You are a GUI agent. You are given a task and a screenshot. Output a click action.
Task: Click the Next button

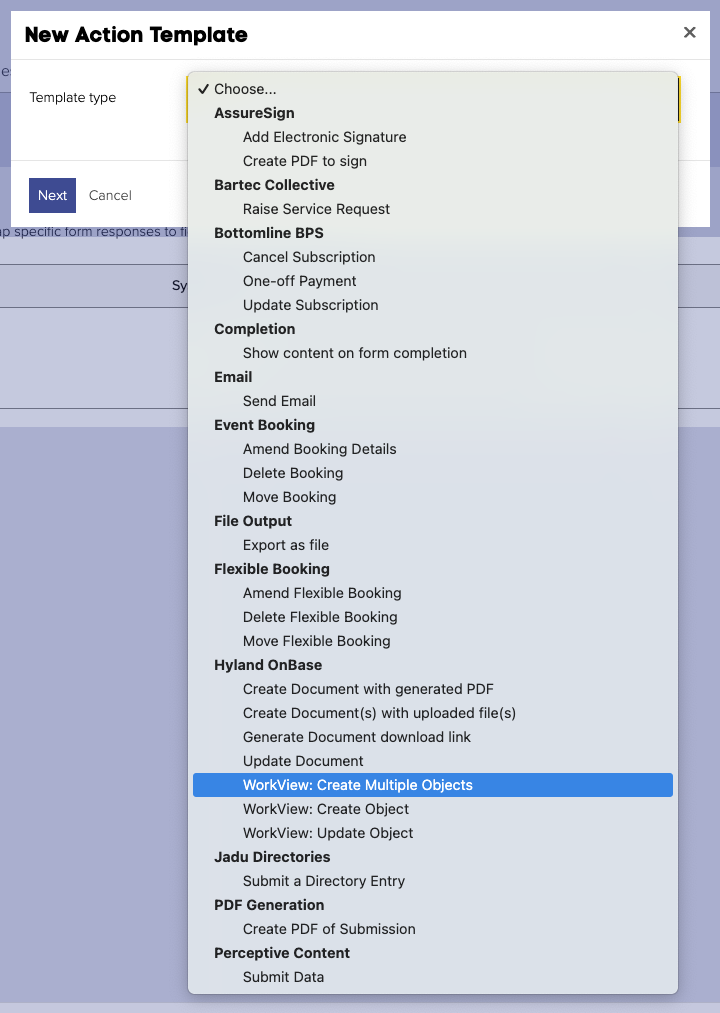coord(52,195)
